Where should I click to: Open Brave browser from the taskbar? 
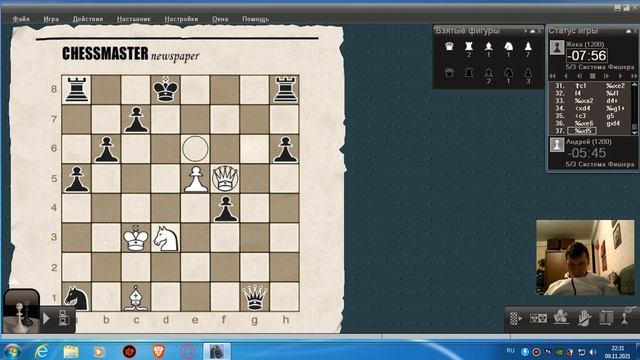click(x=158, y=351)
